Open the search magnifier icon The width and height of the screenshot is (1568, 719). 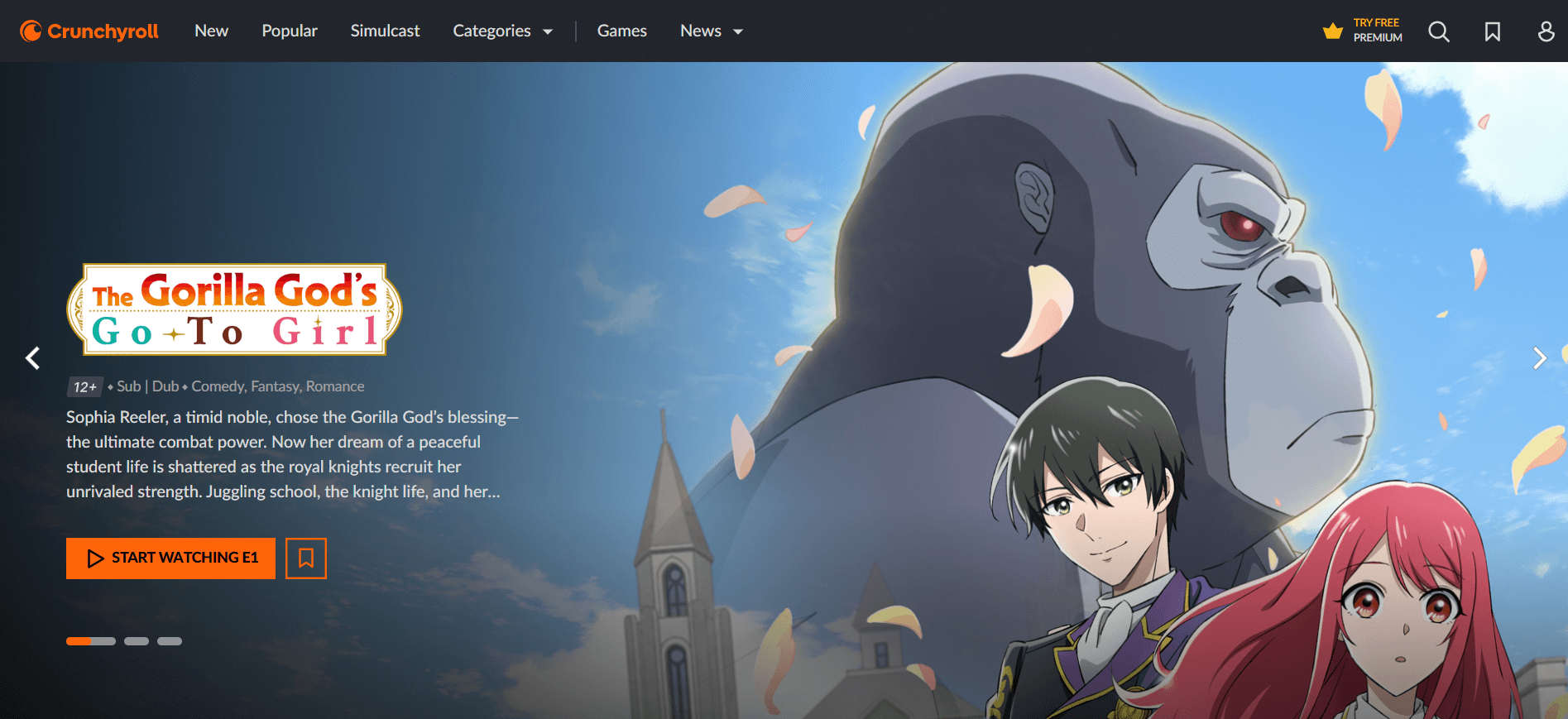[1439, 31]
